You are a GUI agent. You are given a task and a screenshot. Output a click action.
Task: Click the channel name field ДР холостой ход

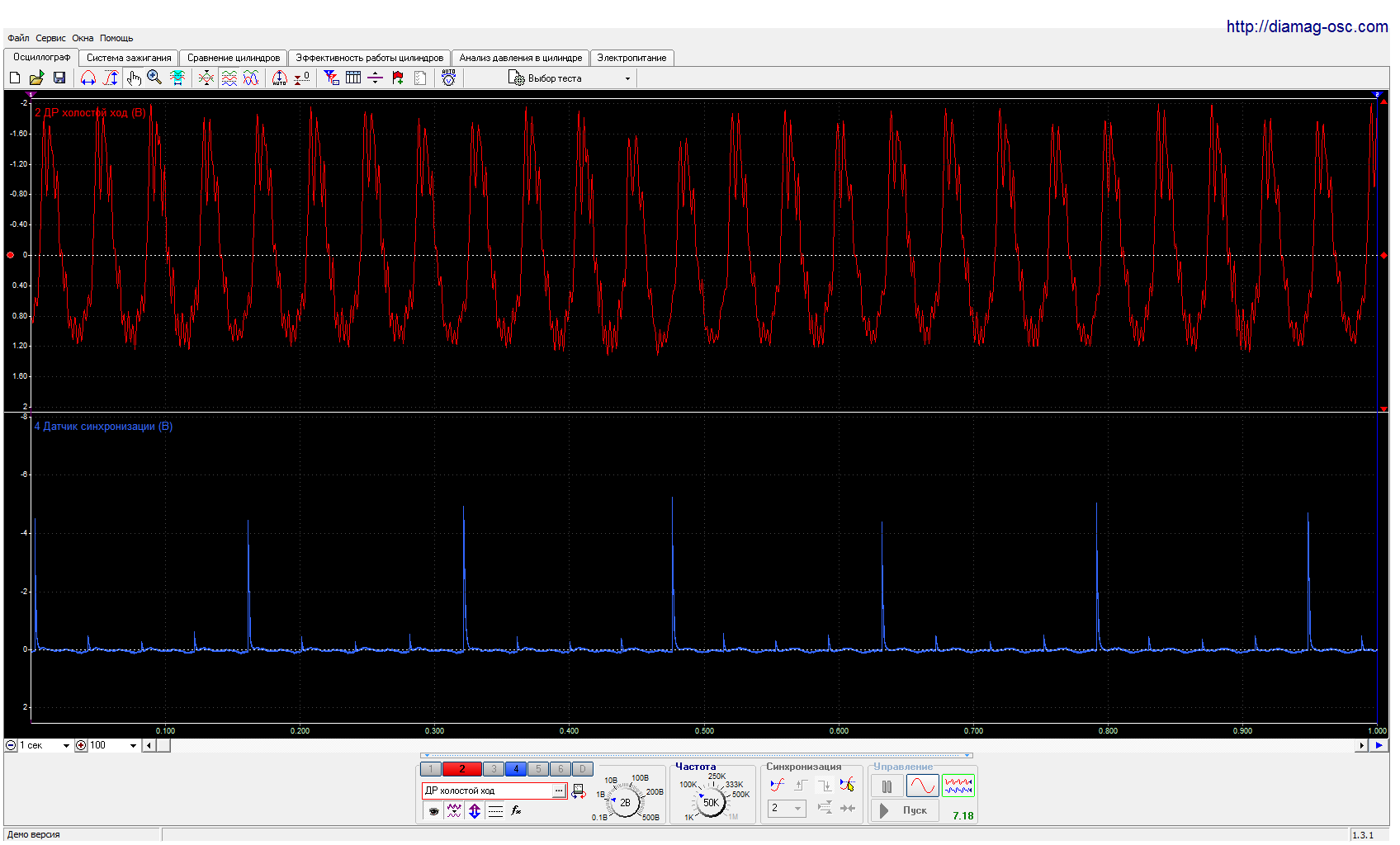pos(487,791)
